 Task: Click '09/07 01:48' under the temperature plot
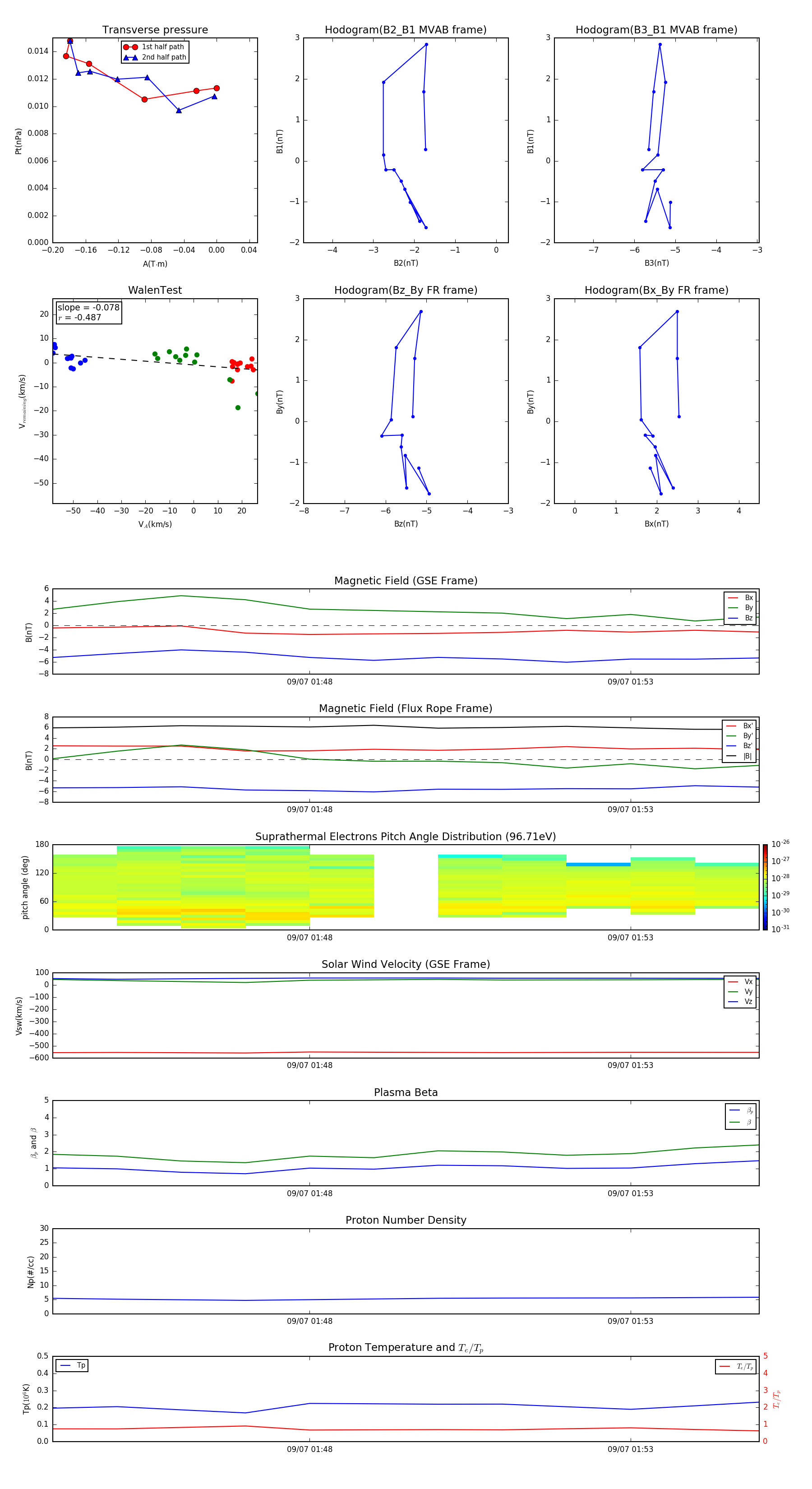[x=309, y=1449]
